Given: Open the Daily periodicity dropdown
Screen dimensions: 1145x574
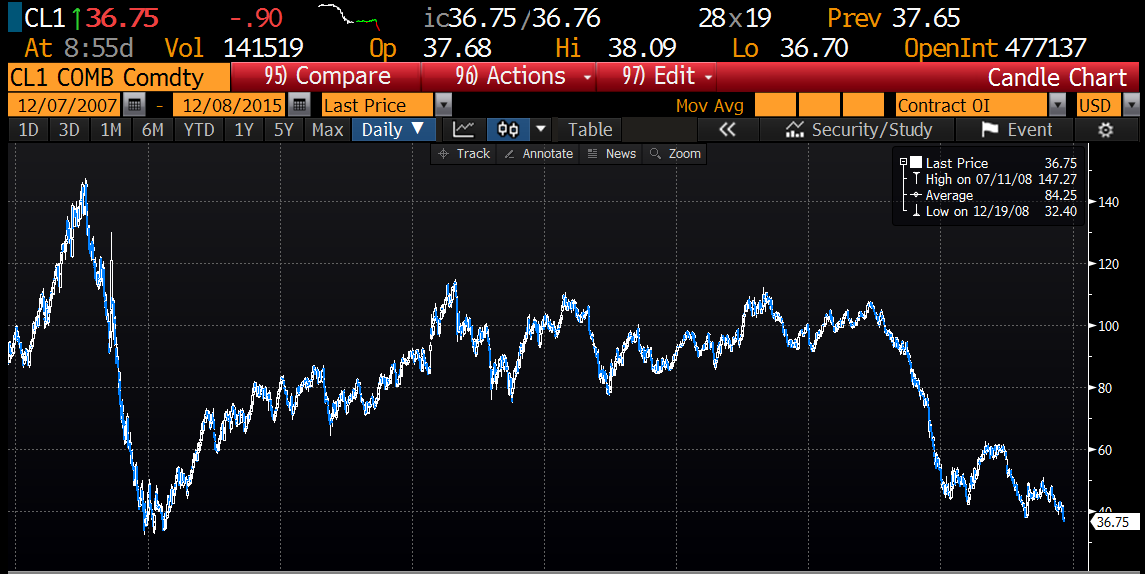Looking at the screenshot, I should coord(418,129).
